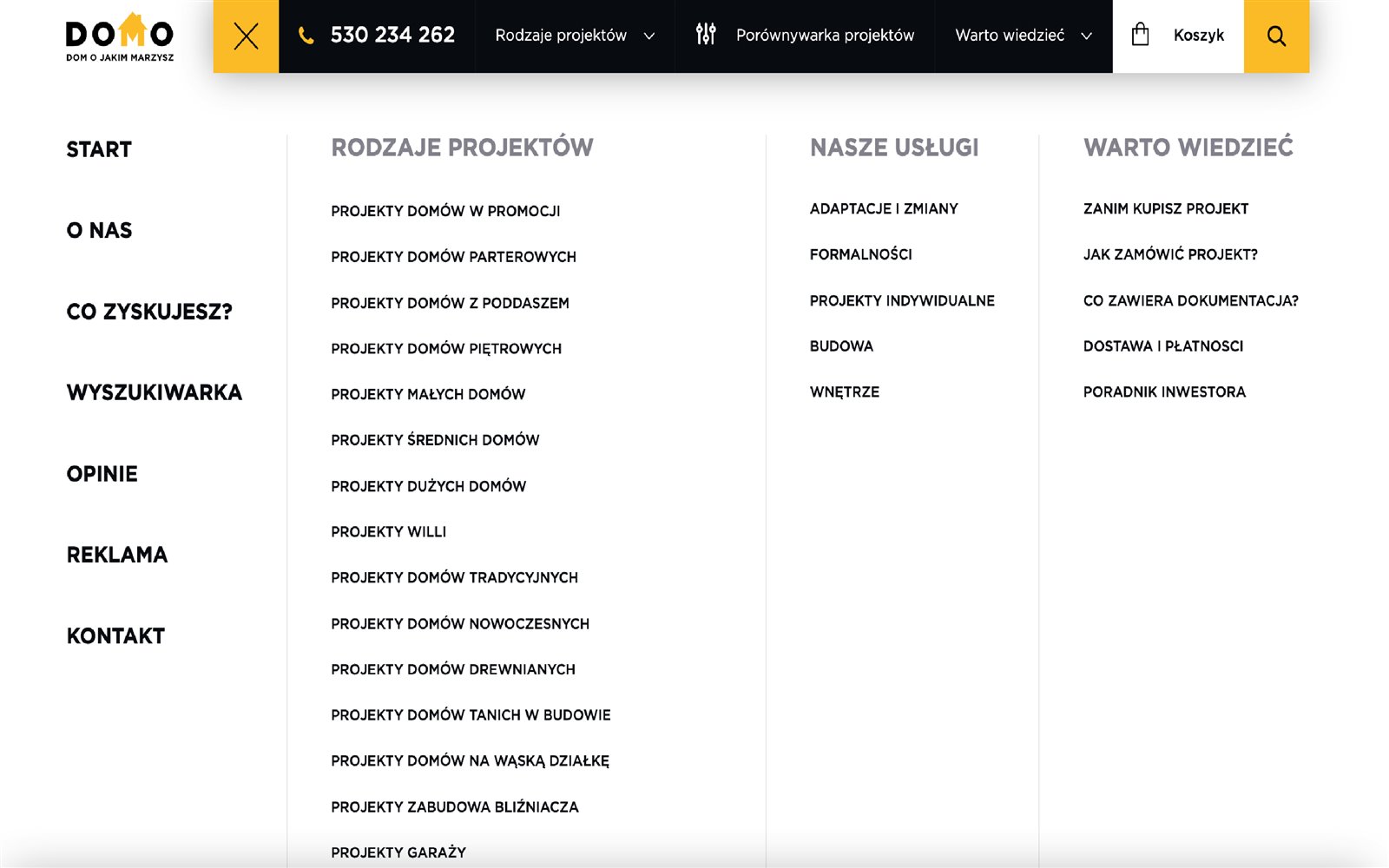Screen dimensions: 1389x868
Task: Expand the Warto wiedzieć dropdown chevron
Action: (1086, 36)
